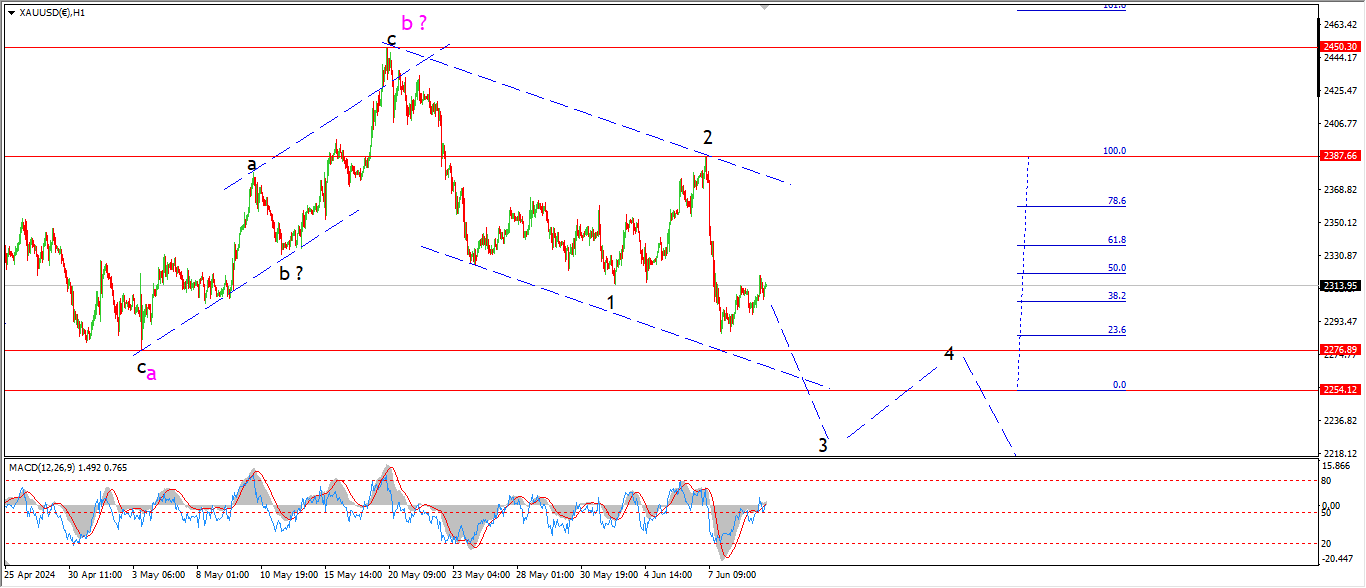Select the magenta 'b ?' wave label
The width and height of the screenshot is (1366, 588).
tap(414, 22)
